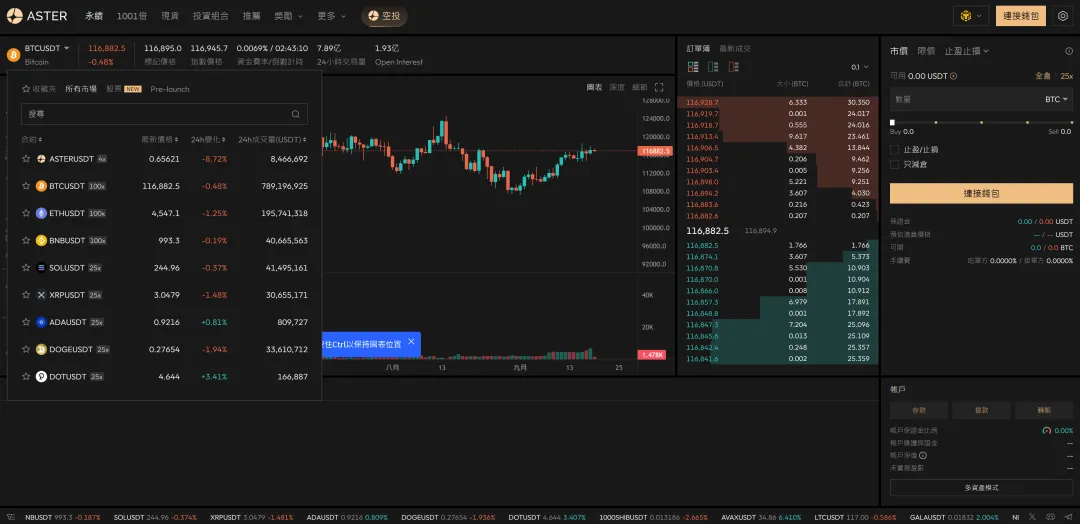
Task: Enable the 止盈/止損 checkbox
Action: pyautogui.click(x=894, y=149)
